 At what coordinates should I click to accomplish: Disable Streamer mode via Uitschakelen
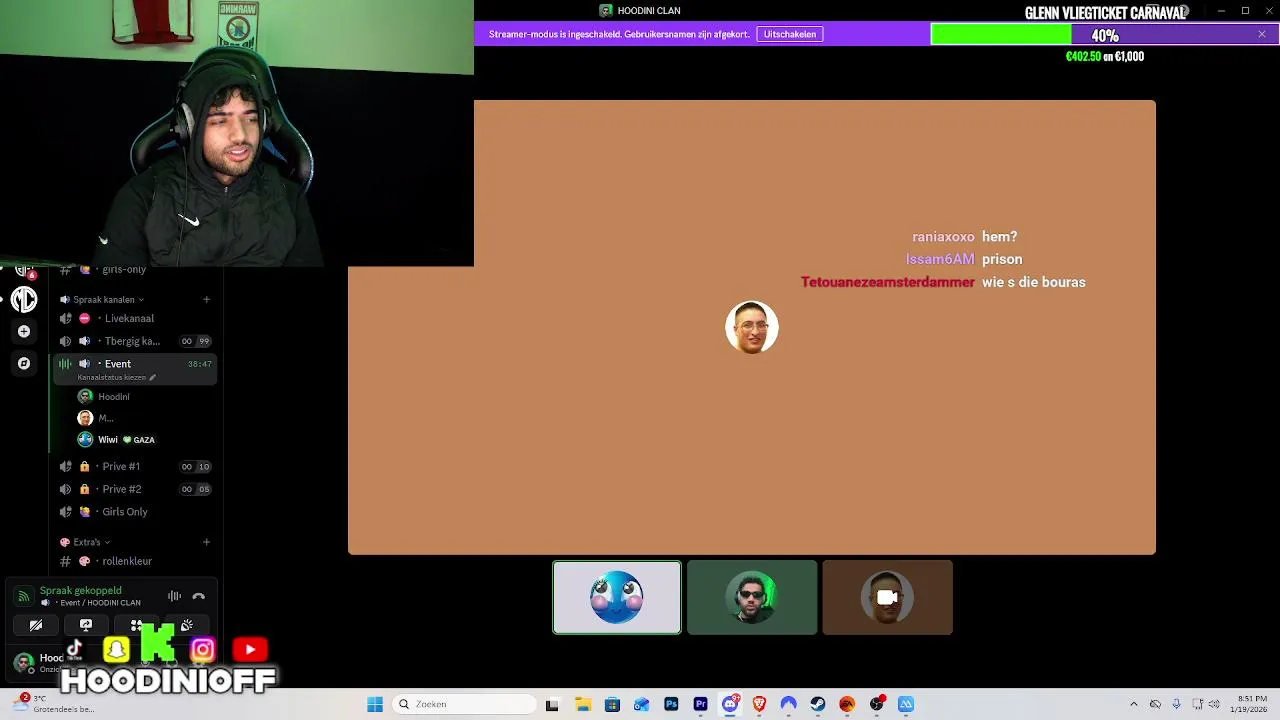coord(790,34)
